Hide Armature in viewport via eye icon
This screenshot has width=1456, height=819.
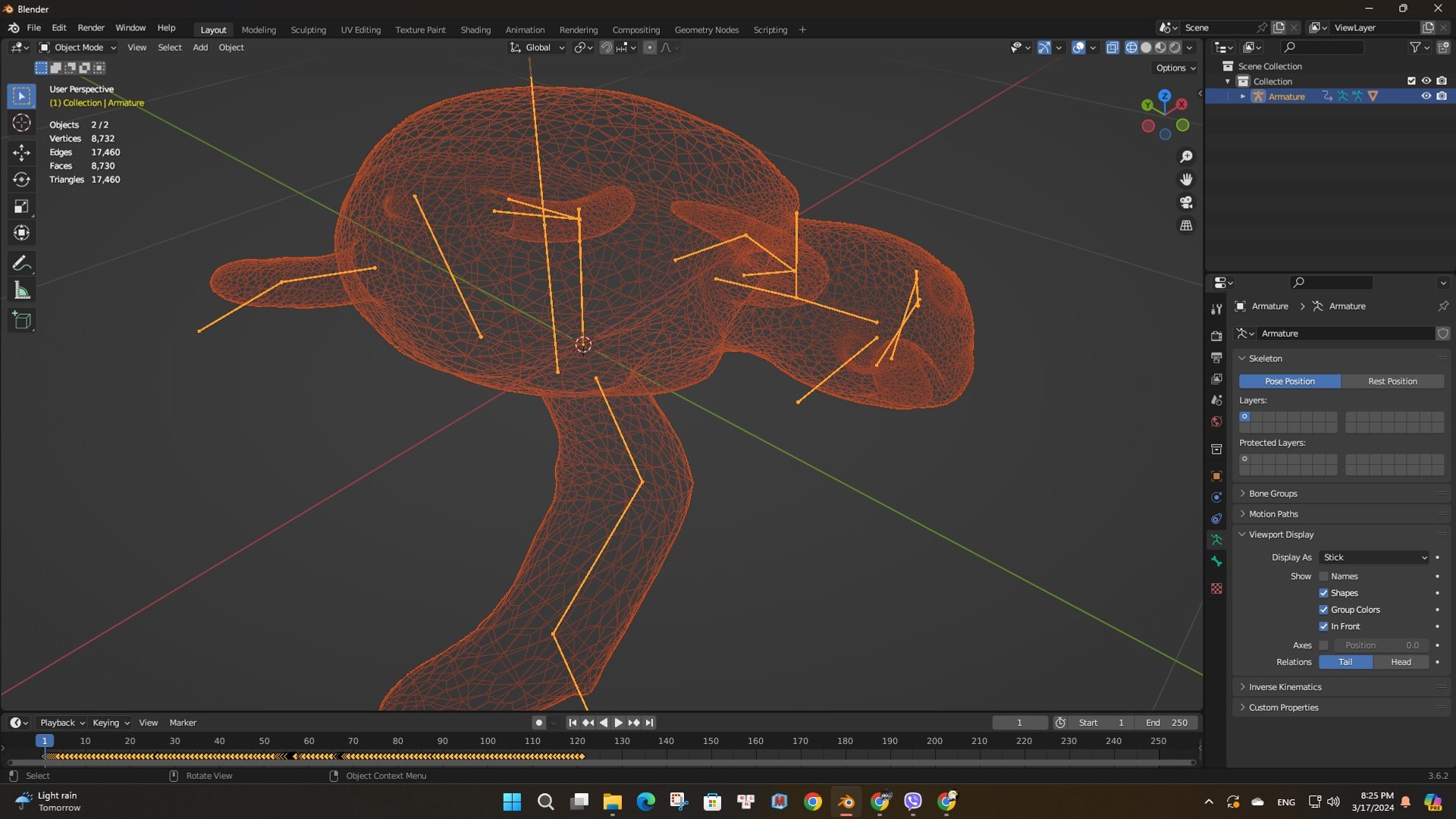click(1426, 96)
